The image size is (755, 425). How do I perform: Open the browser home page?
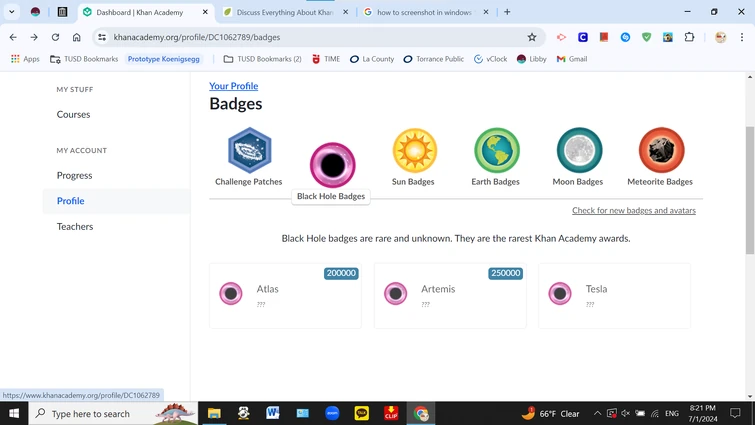[x=77, y=37]
